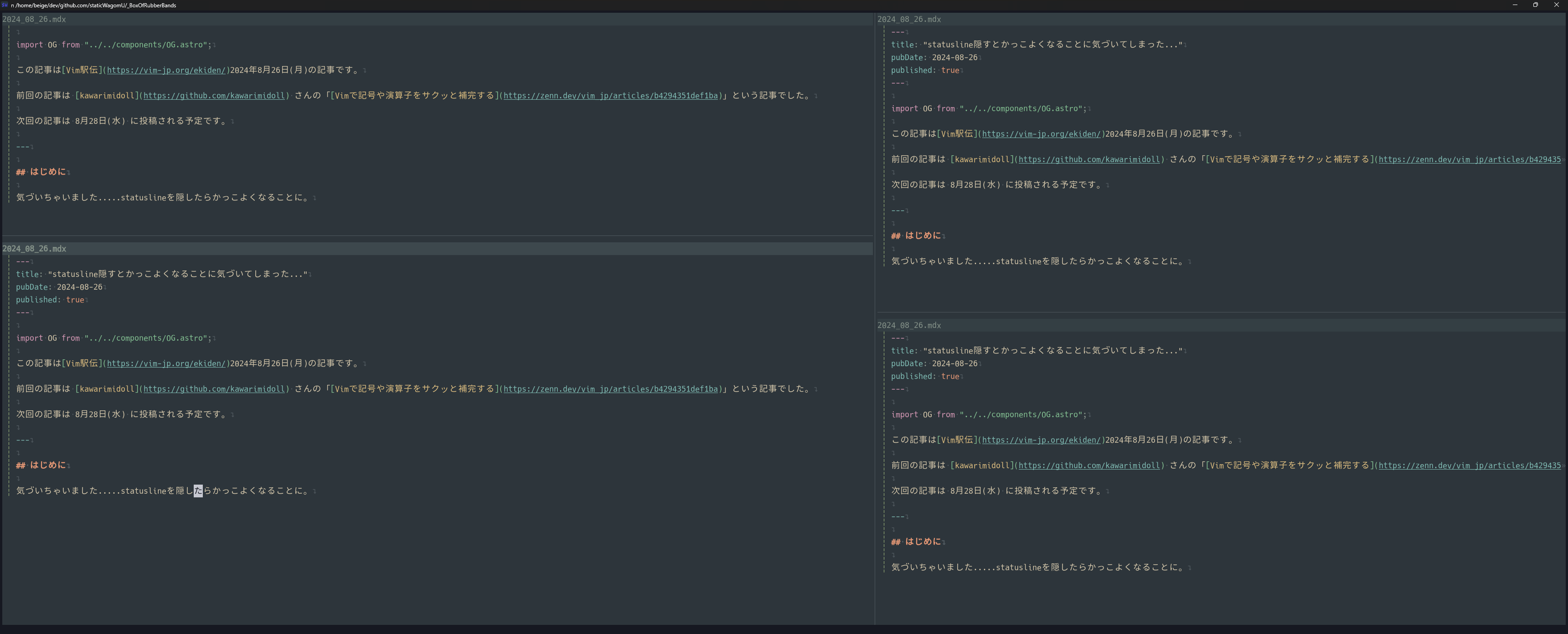
Task: Click the highlighted cursor character in bottom-left pane
Action: point(198,491)
